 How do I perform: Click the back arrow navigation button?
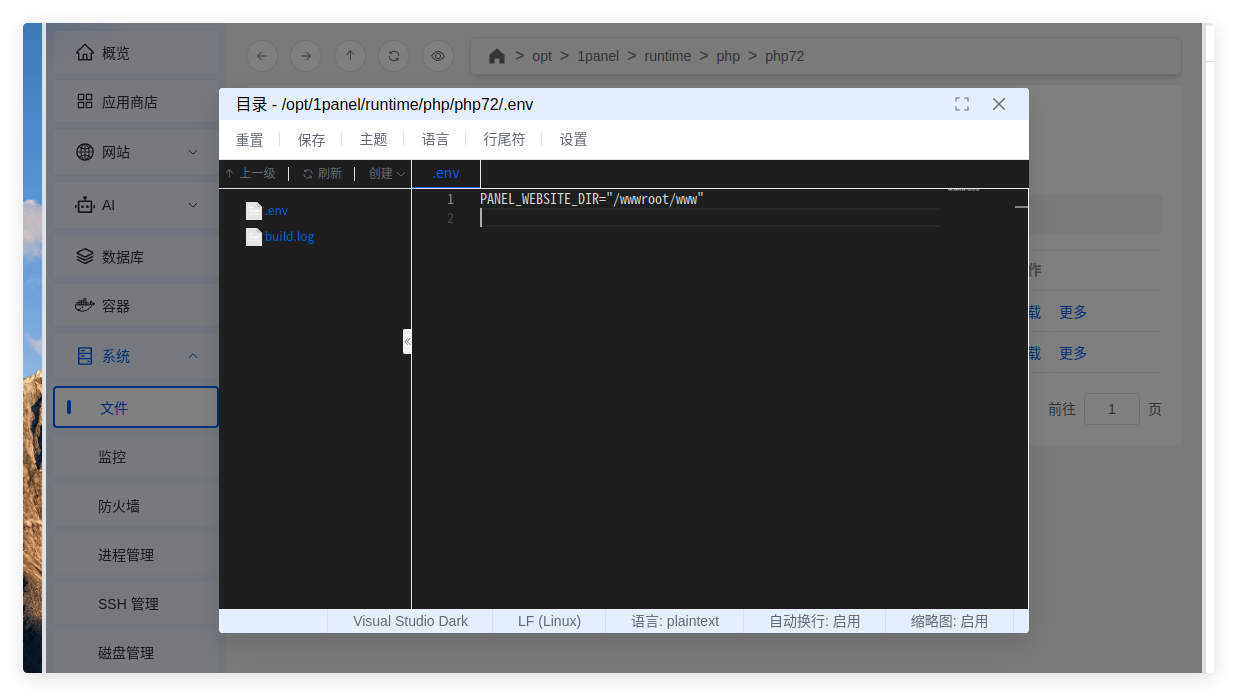[262, 56]
